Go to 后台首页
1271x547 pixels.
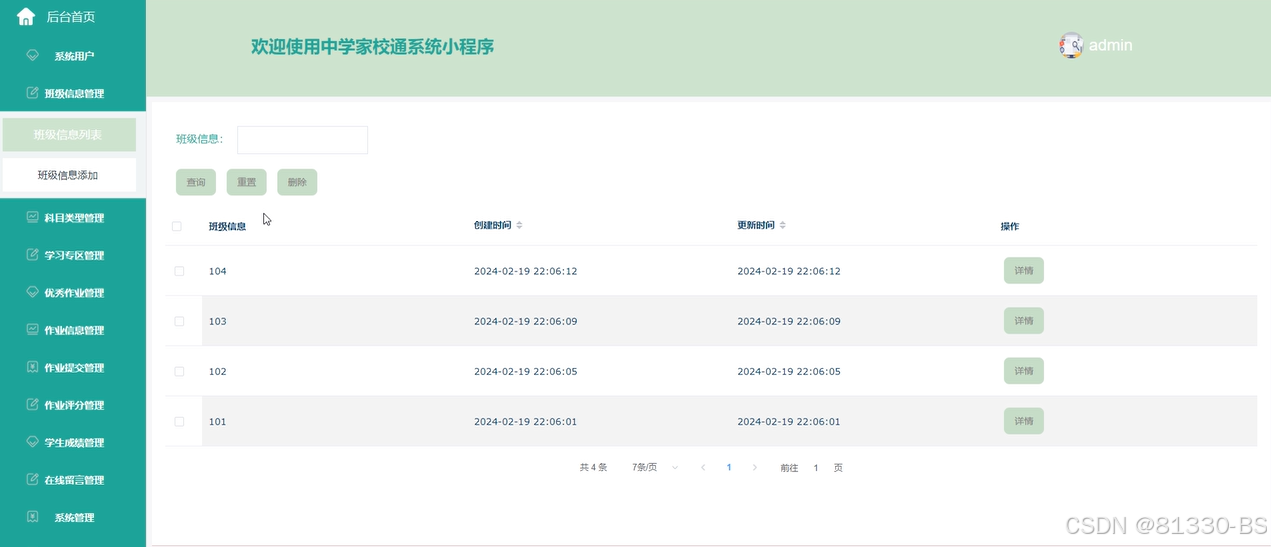click(71, 17)
